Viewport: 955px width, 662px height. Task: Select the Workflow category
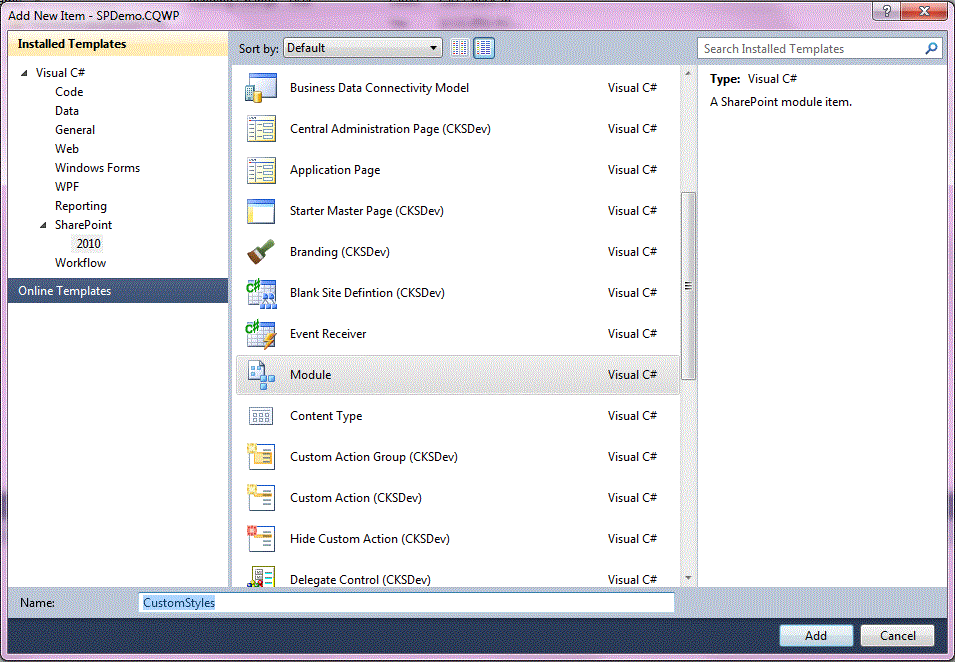click(80, 262)
